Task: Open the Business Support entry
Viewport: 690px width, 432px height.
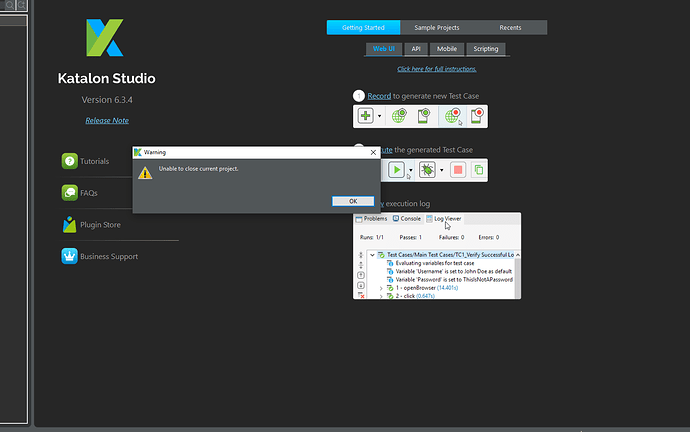Action: pyautogui.click(x=100, y=256)
